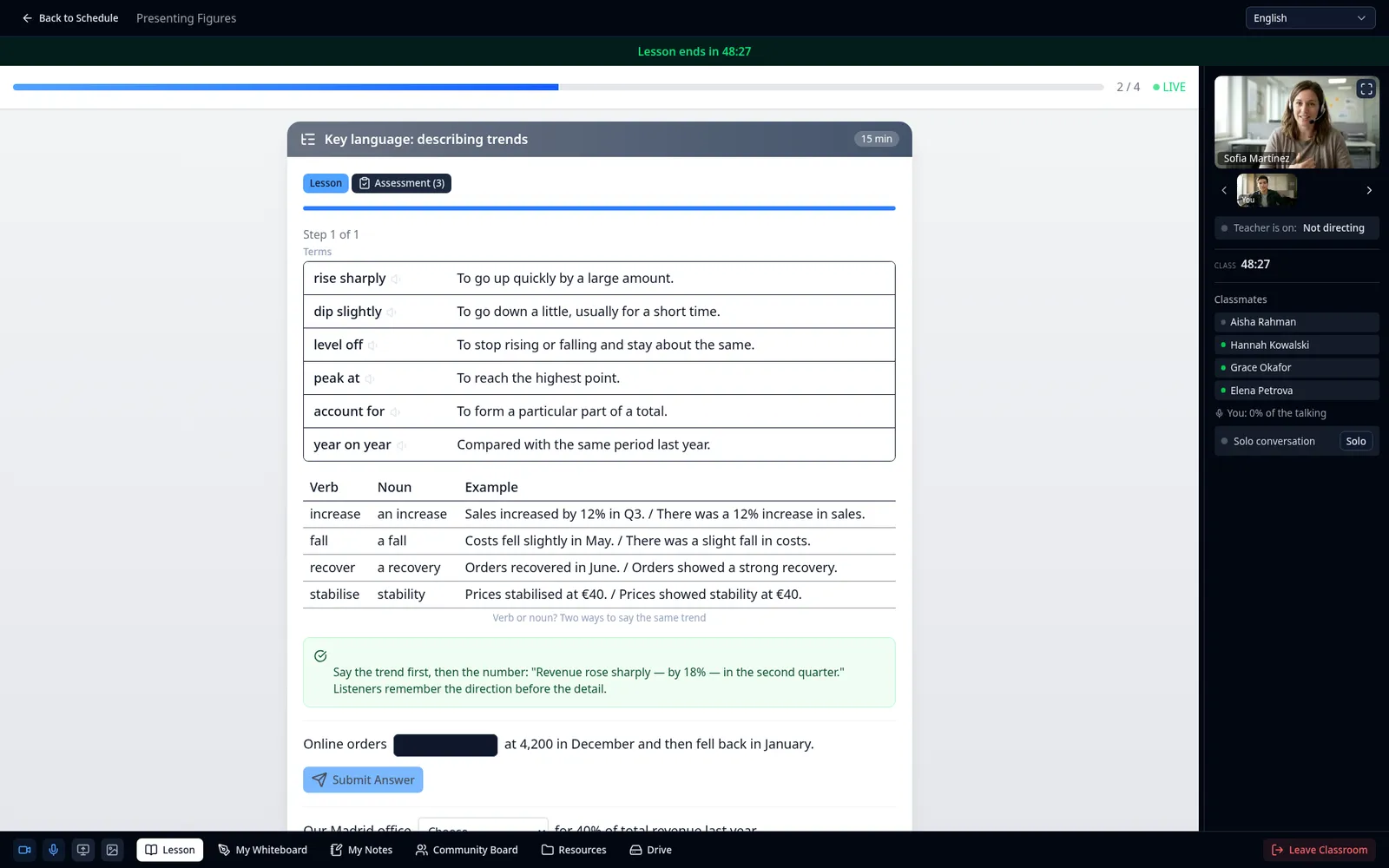This screenshot has height=868, width=1389.
Task: Open the Community Board
Action: pyautogui.click(x=467, y=850)
